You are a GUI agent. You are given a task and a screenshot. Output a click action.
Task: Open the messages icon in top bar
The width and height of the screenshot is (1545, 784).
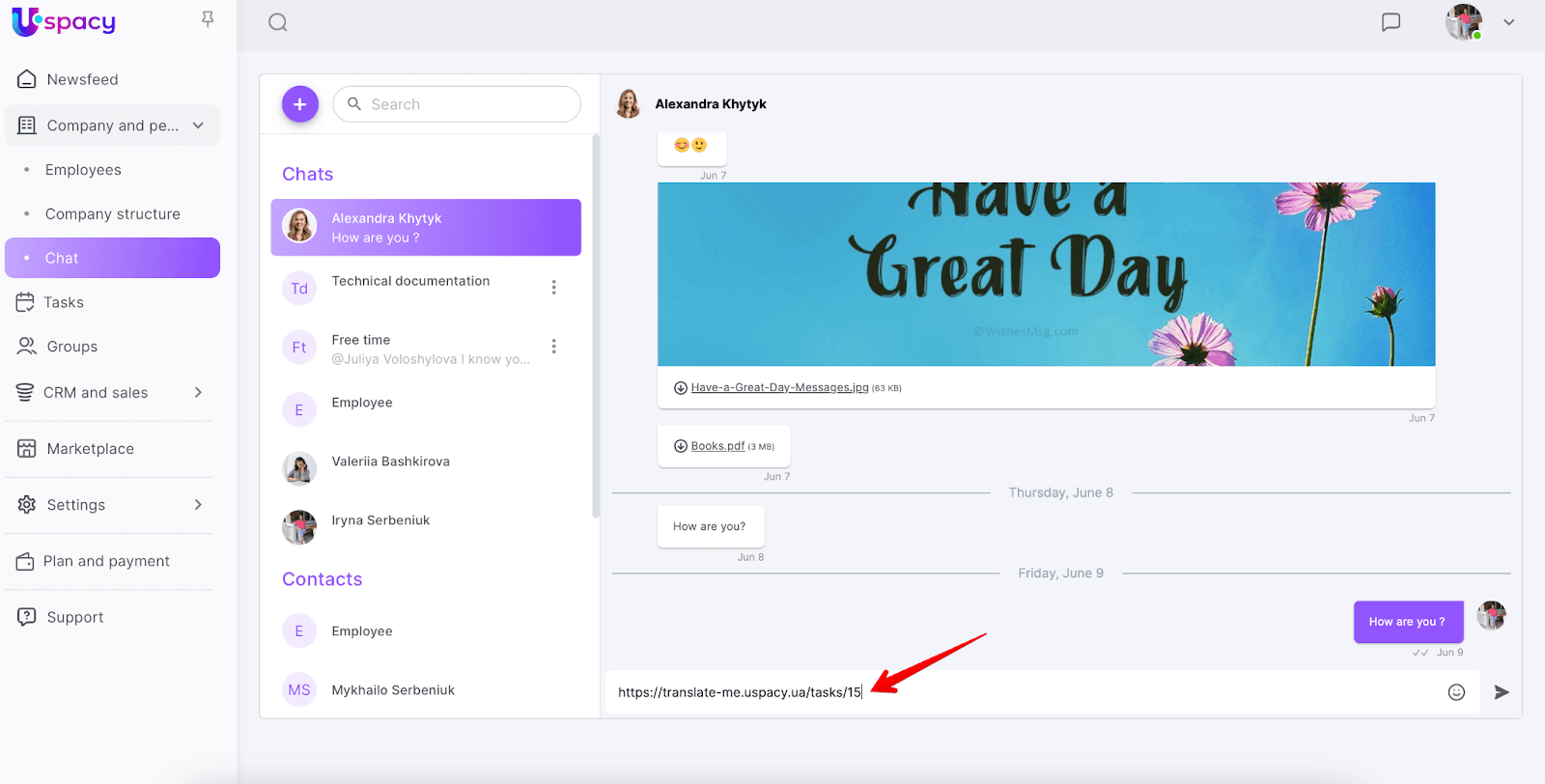click(x=1390, y=22)
